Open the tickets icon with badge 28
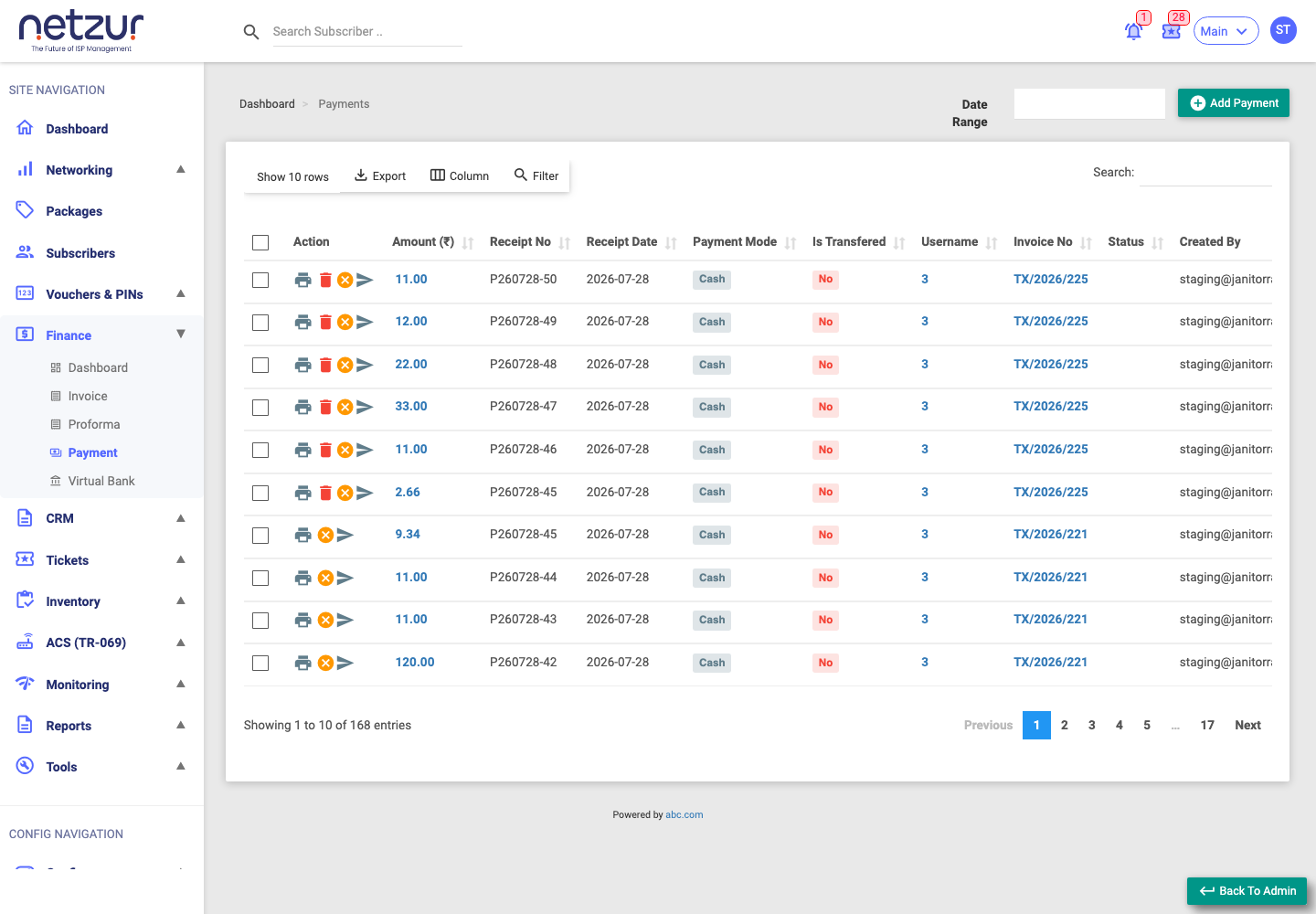 (x=1172, y=31)
